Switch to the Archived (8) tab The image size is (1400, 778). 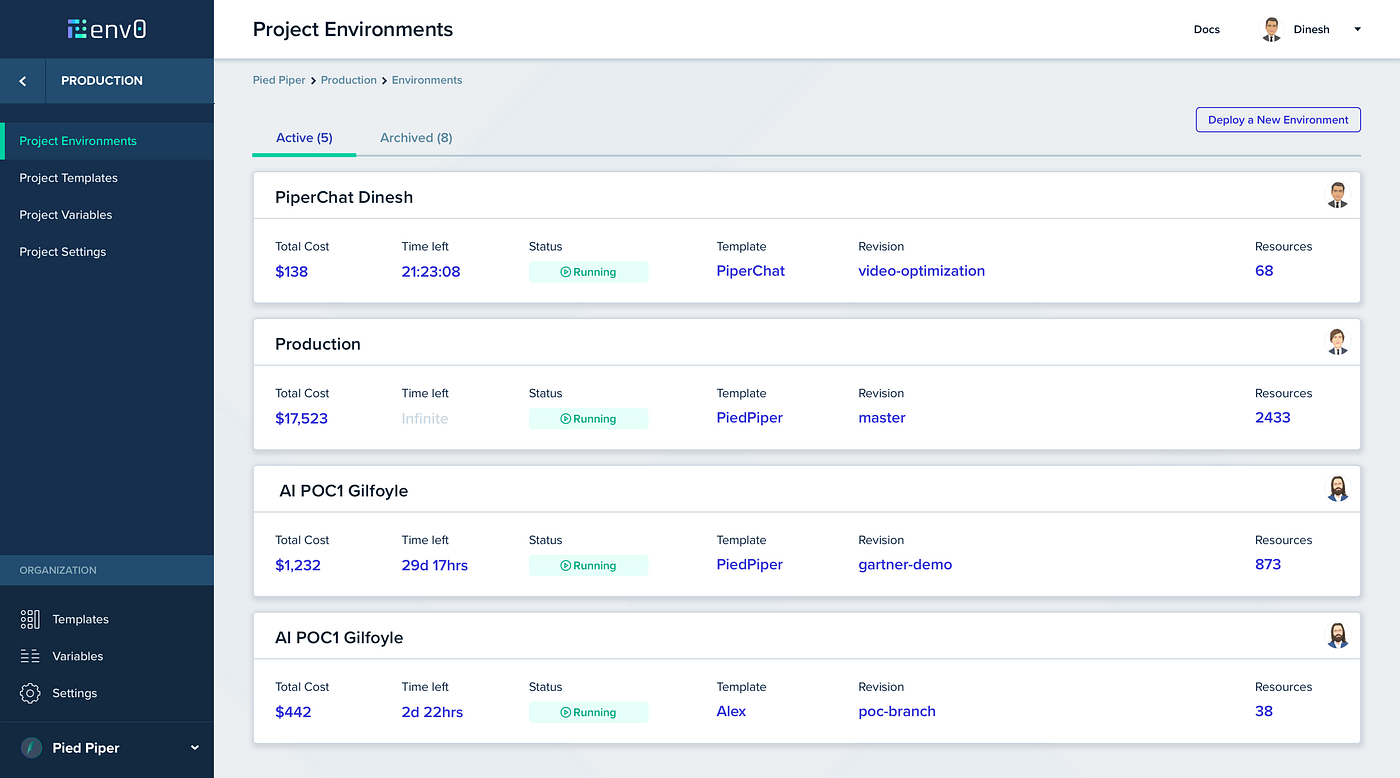416,138
